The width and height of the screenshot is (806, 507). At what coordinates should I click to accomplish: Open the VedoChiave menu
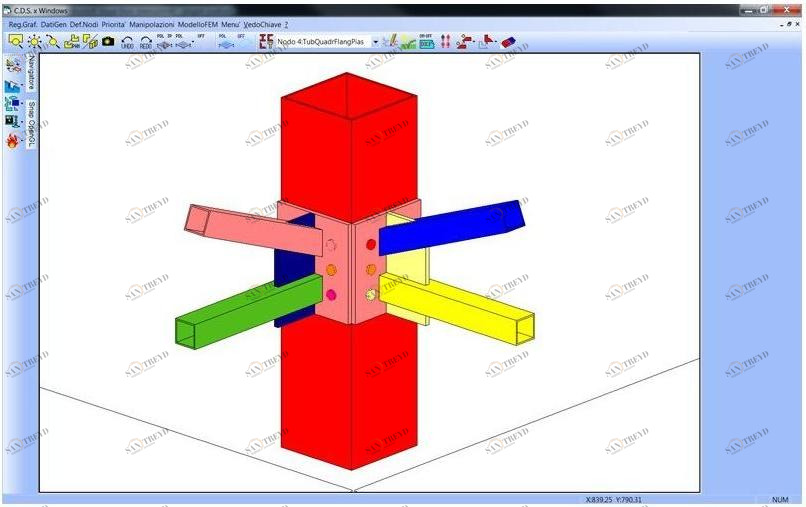[x=262, y=23]
